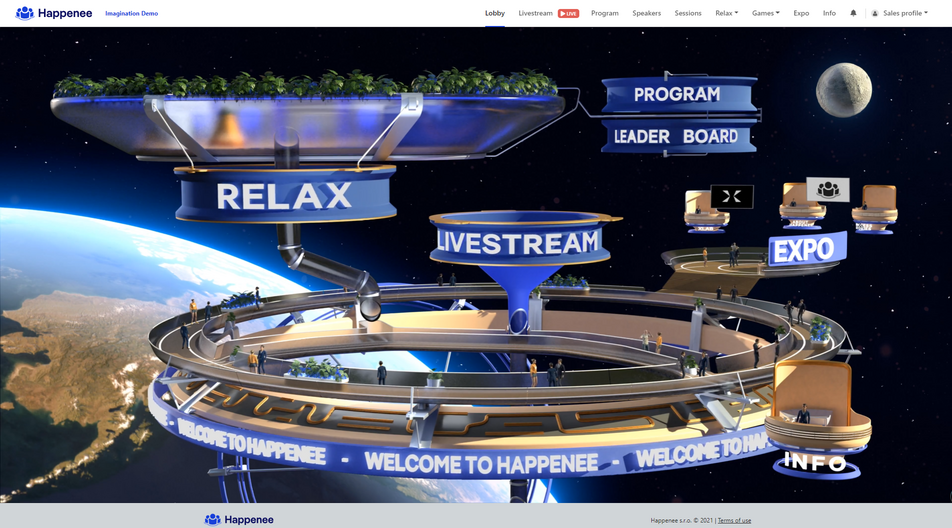The height and width of the screenshot is (528, 952).
Task: Open the Sessions menu item
Action: (x=687, y=13)
